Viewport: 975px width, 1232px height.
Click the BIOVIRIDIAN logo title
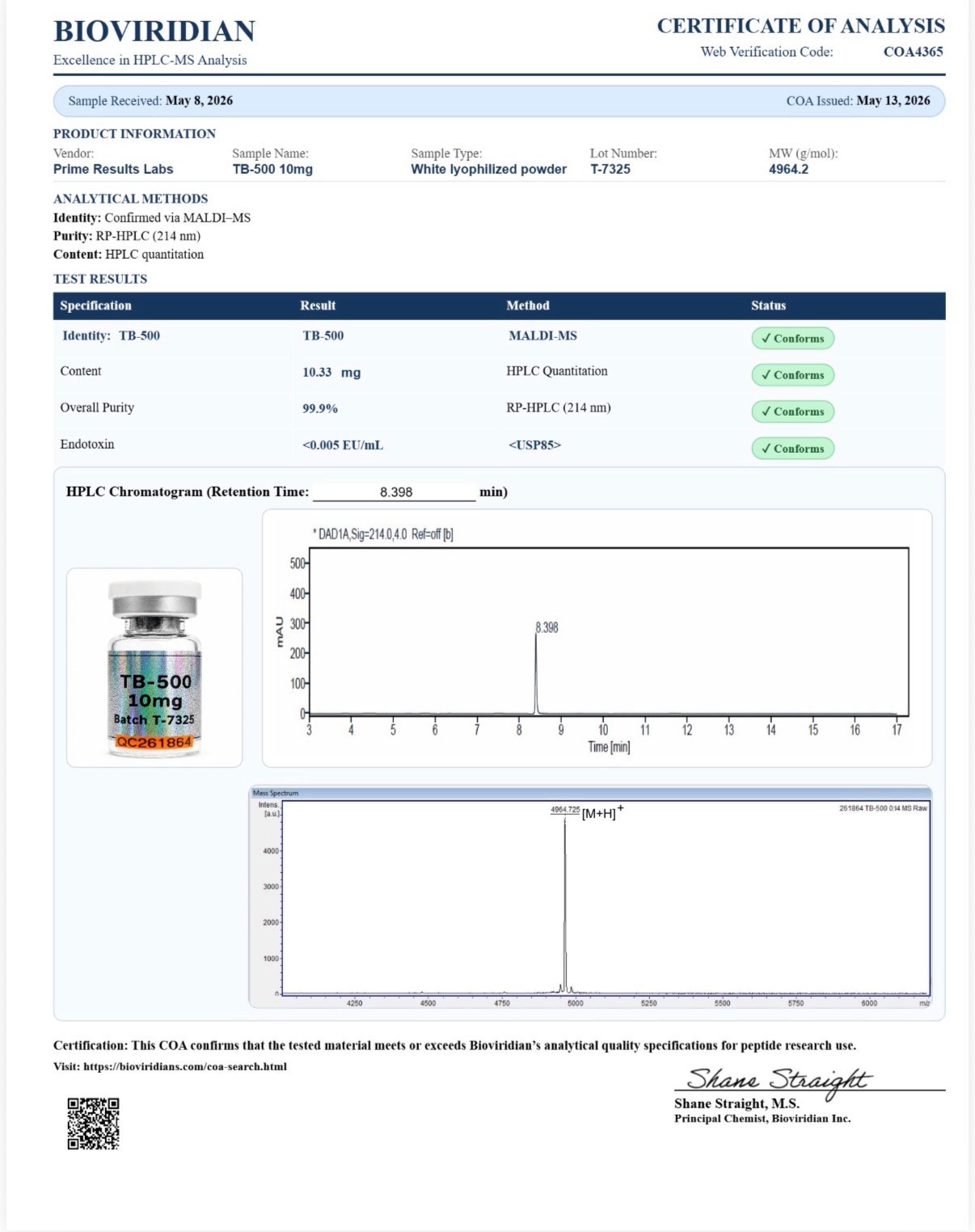click(x=154, y=31)
